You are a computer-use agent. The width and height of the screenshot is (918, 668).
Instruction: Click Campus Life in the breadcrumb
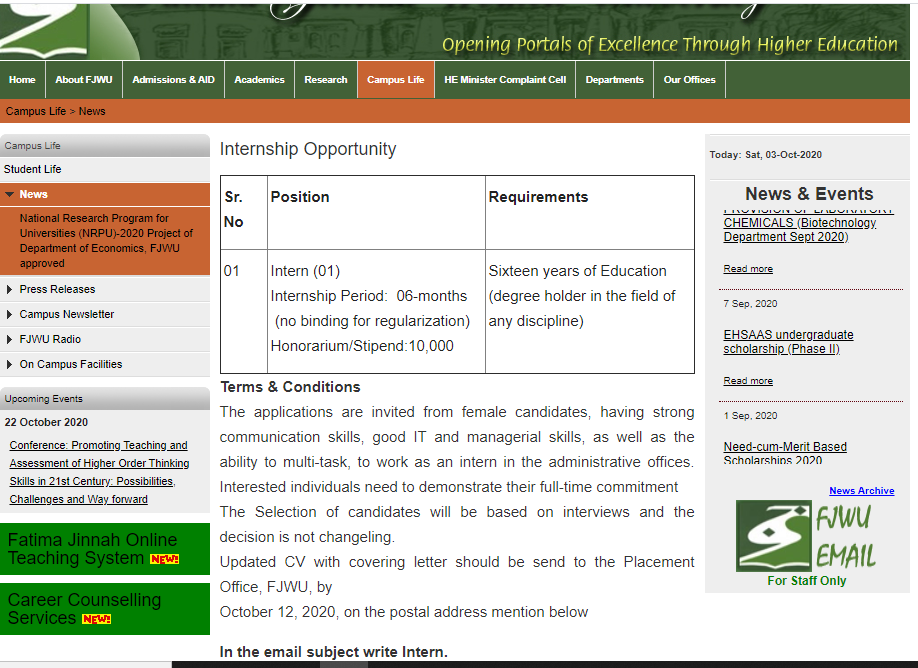pos(36,111)
